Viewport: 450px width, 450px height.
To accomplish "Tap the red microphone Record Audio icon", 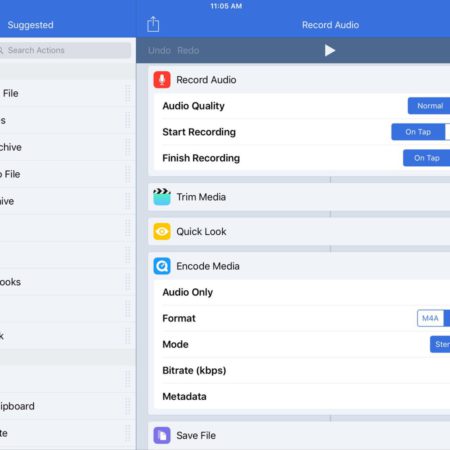I will [x=162, y=80].
